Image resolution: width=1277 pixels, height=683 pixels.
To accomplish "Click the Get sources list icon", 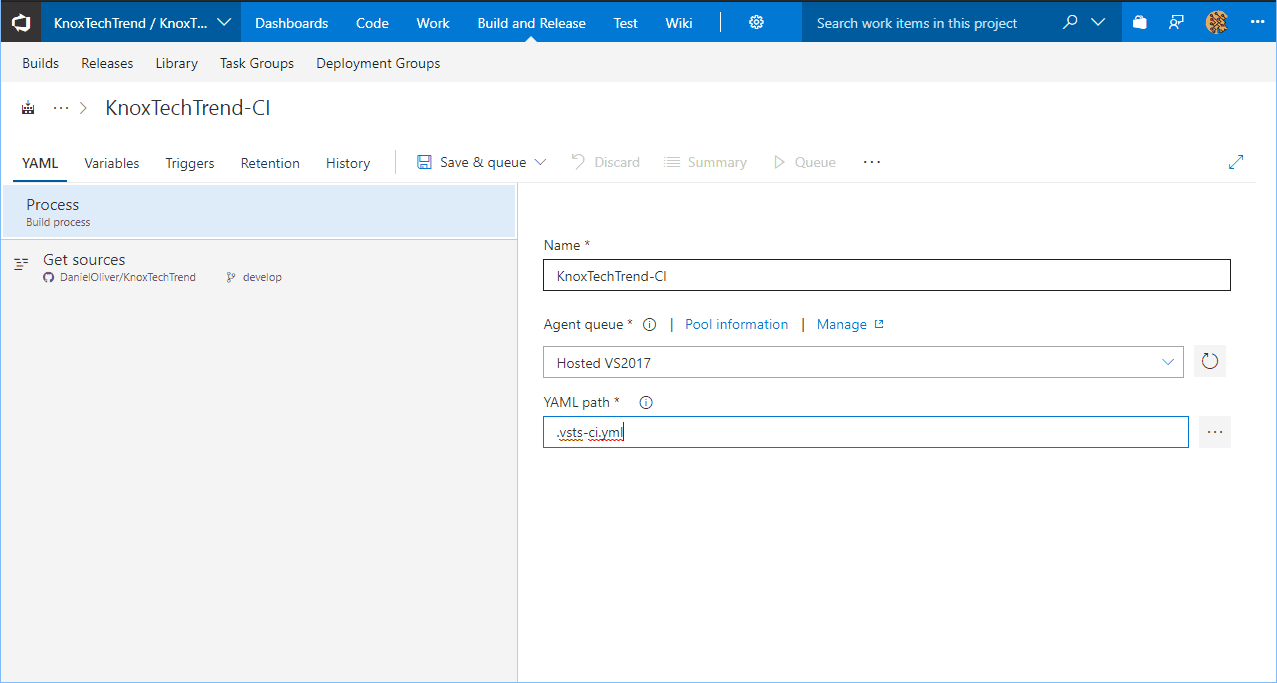I will [21, 264].
